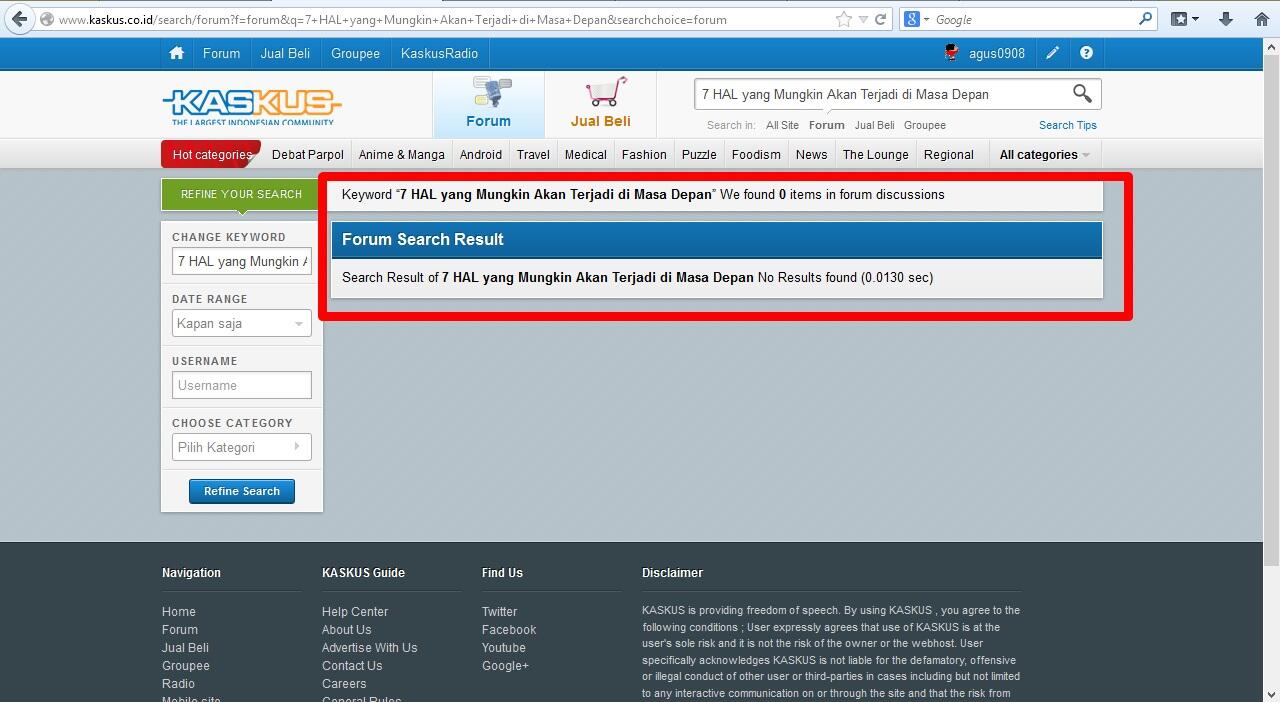
Task: Click the Refine Search button
Action: [x=241, y=491]
